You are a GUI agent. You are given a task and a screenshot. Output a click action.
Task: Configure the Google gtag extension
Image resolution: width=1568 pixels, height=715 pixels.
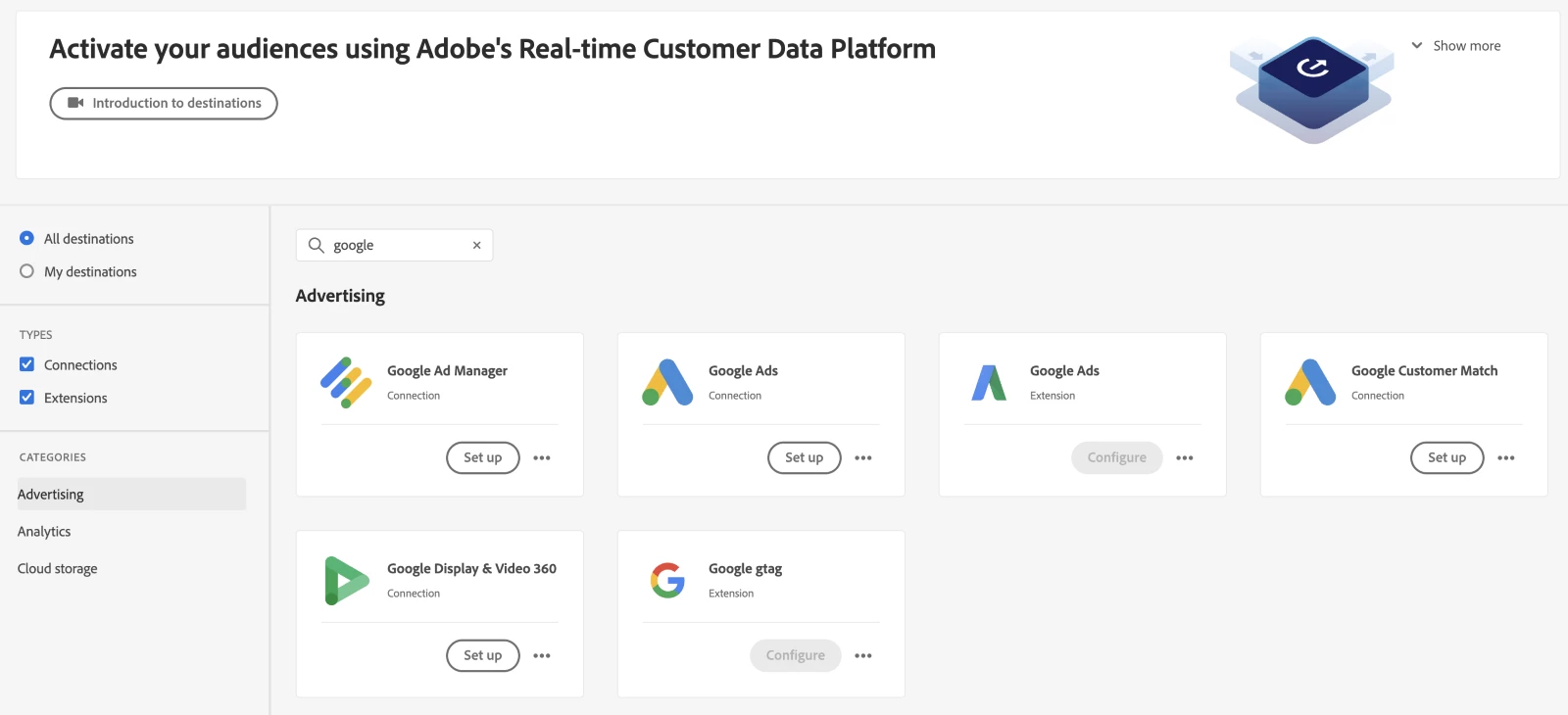click(x=796, y=655)
